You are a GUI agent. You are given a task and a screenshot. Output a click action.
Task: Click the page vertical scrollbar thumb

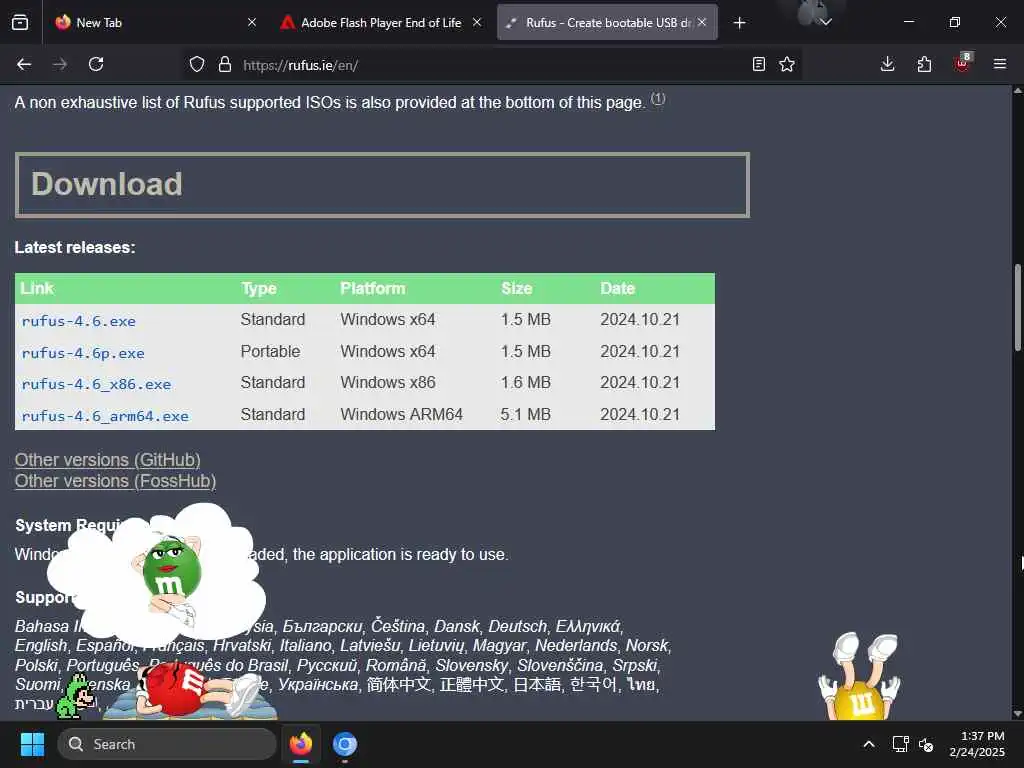click(1017, 307)
